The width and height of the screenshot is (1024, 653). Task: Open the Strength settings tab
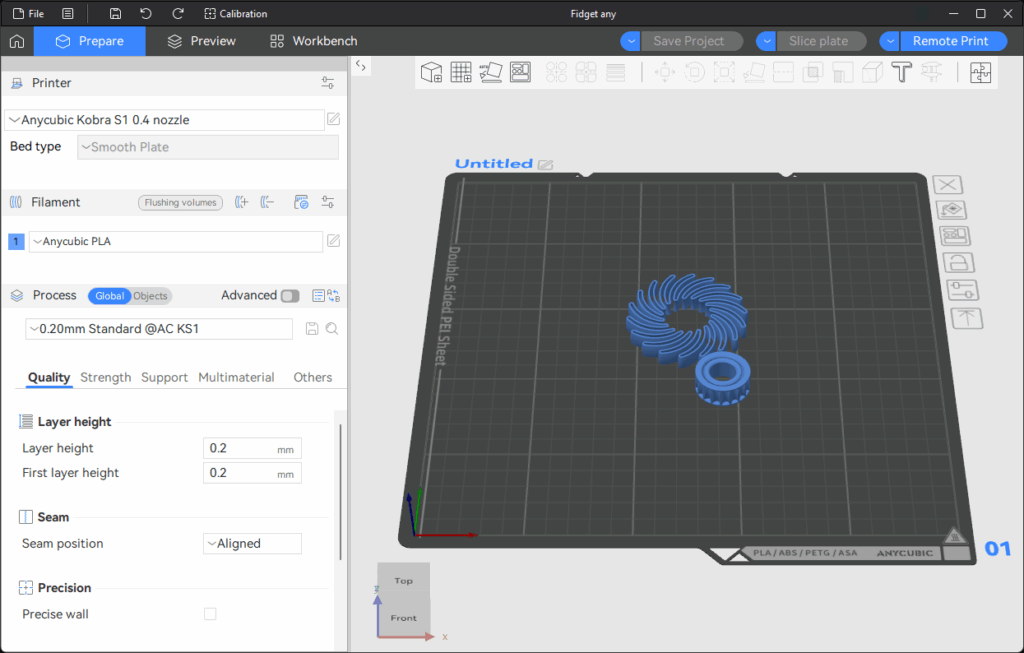click(x=105, y=377)
